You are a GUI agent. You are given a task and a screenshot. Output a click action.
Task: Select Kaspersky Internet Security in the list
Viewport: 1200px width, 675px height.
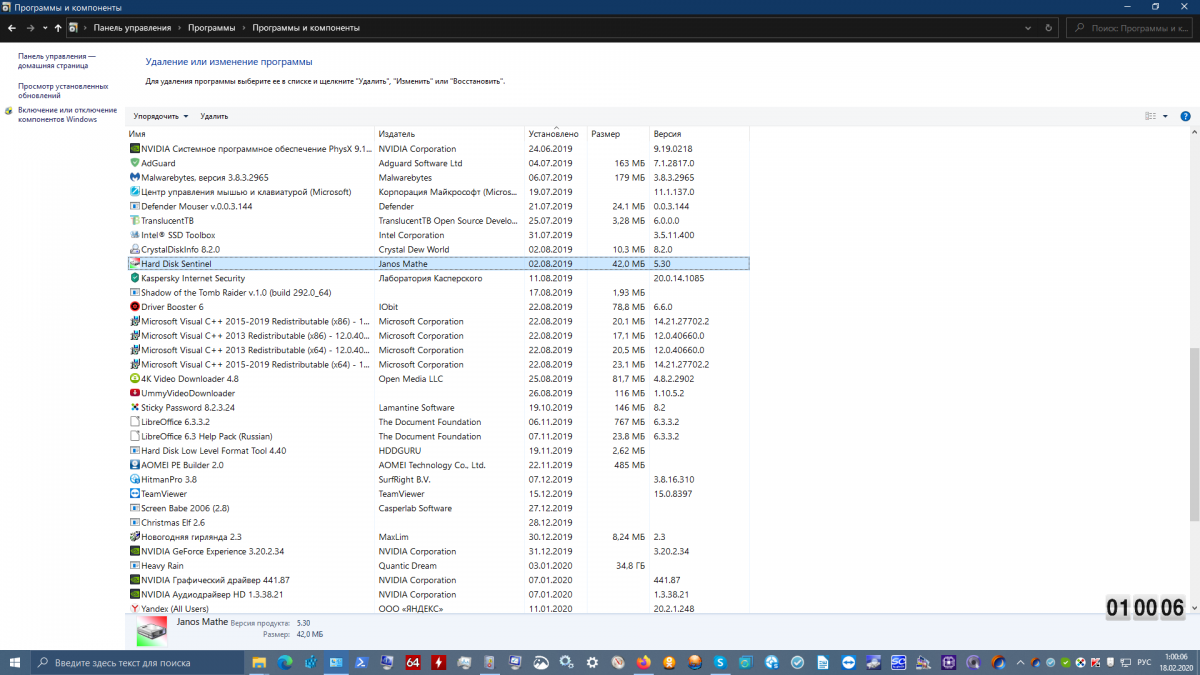(x=193, y=278)
